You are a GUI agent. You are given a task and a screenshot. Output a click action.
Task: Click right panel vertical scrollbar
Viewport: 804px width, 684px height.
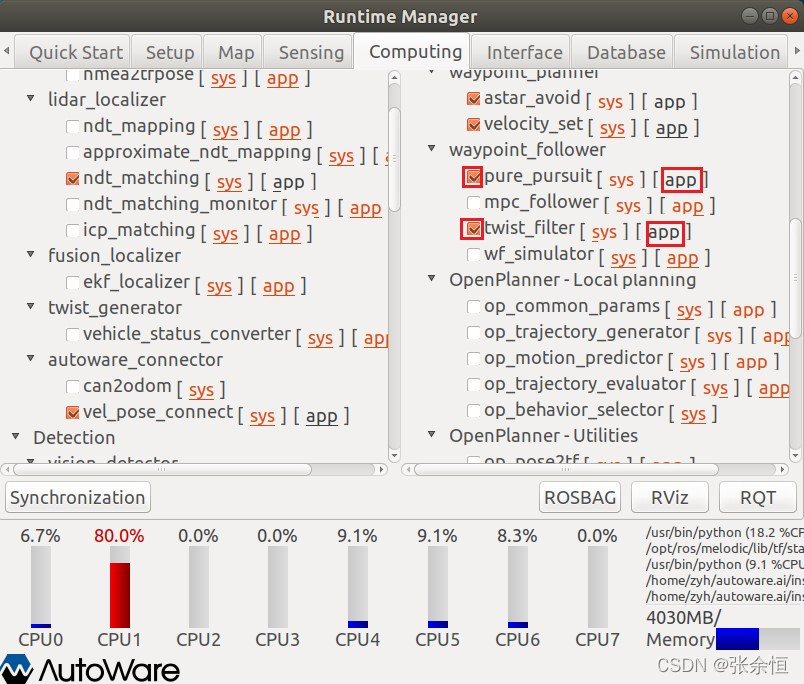point(795,278)
